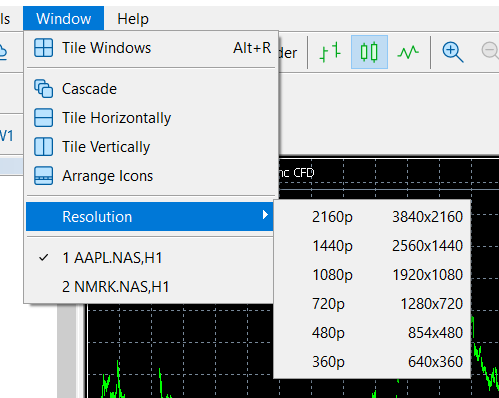Image resolution: width=499 pixels, height=398 pixels.
Task: Select 720p resolution 1280x720
Action: tap(372, 304)
